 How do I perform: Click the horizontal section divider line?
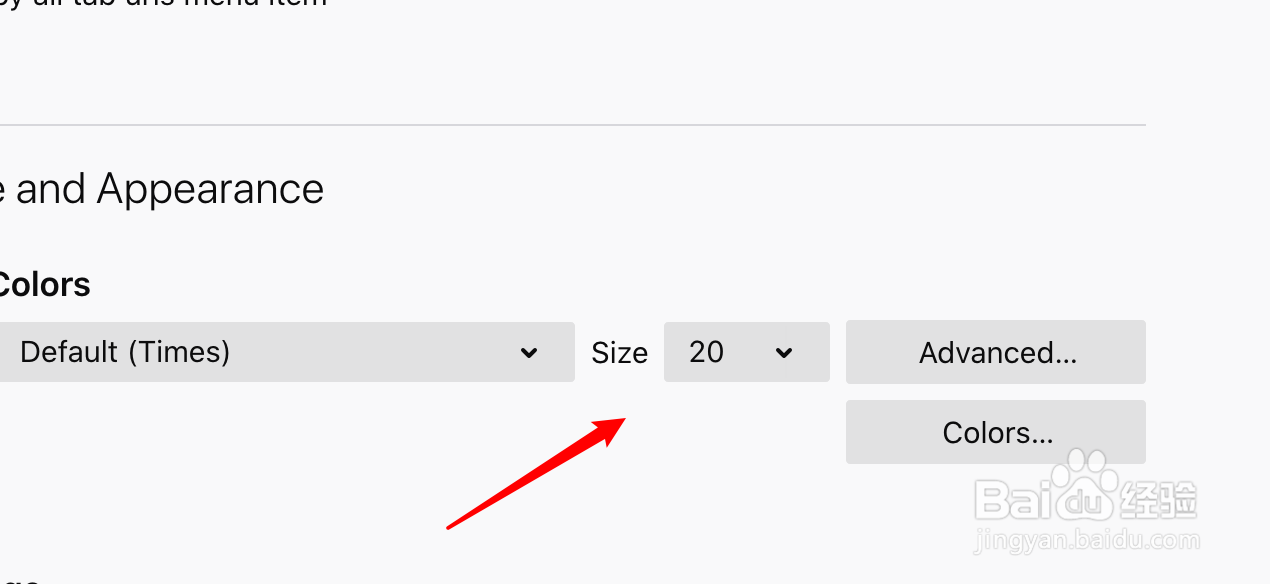(573, 125)
